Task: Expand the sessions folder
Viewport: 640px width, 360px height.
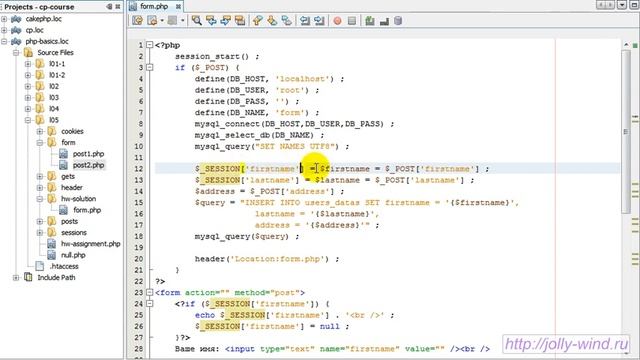Action: [x=40, y=233]
